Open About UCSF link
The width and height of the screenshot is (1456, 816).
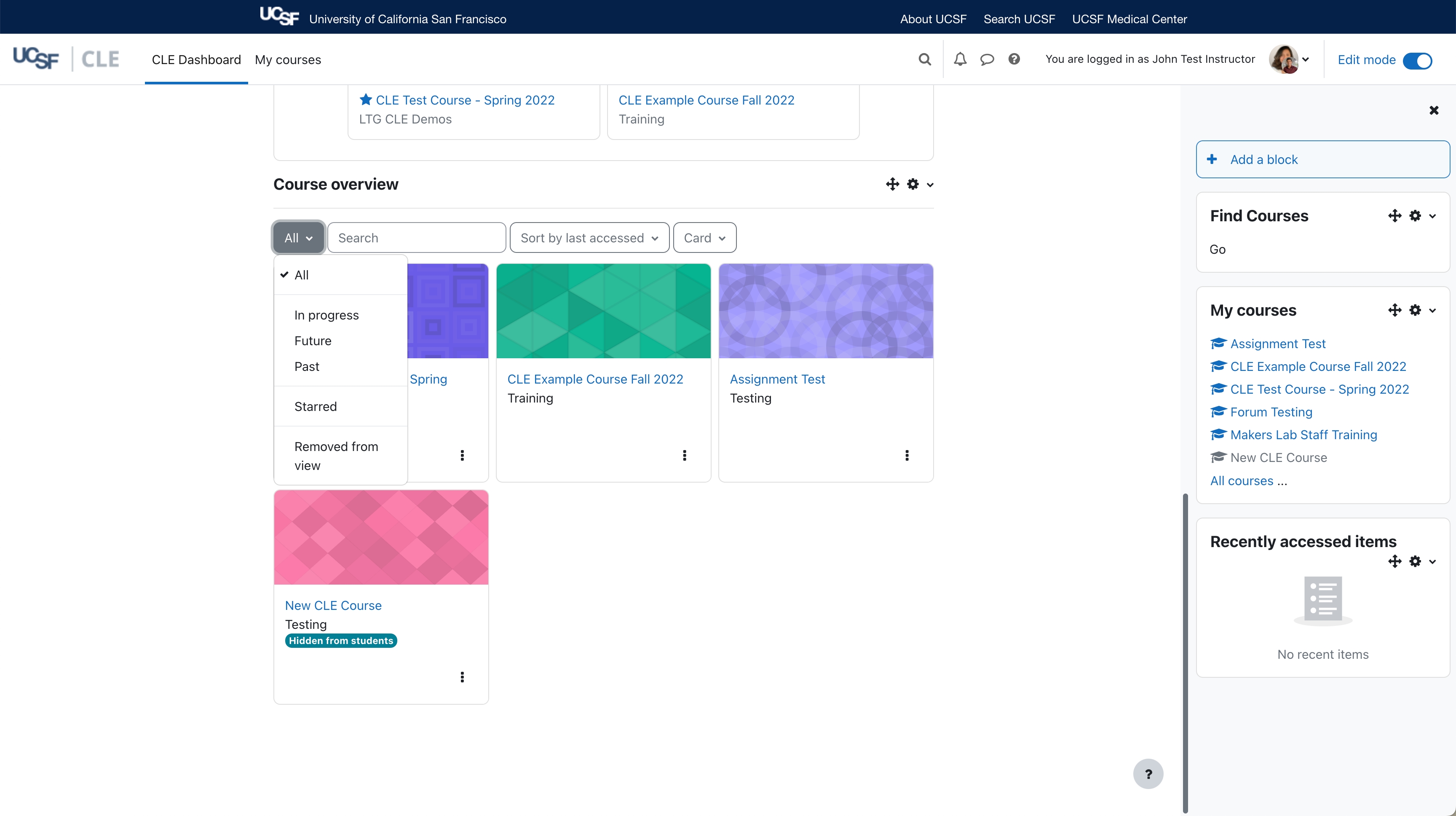coord(933,19)
